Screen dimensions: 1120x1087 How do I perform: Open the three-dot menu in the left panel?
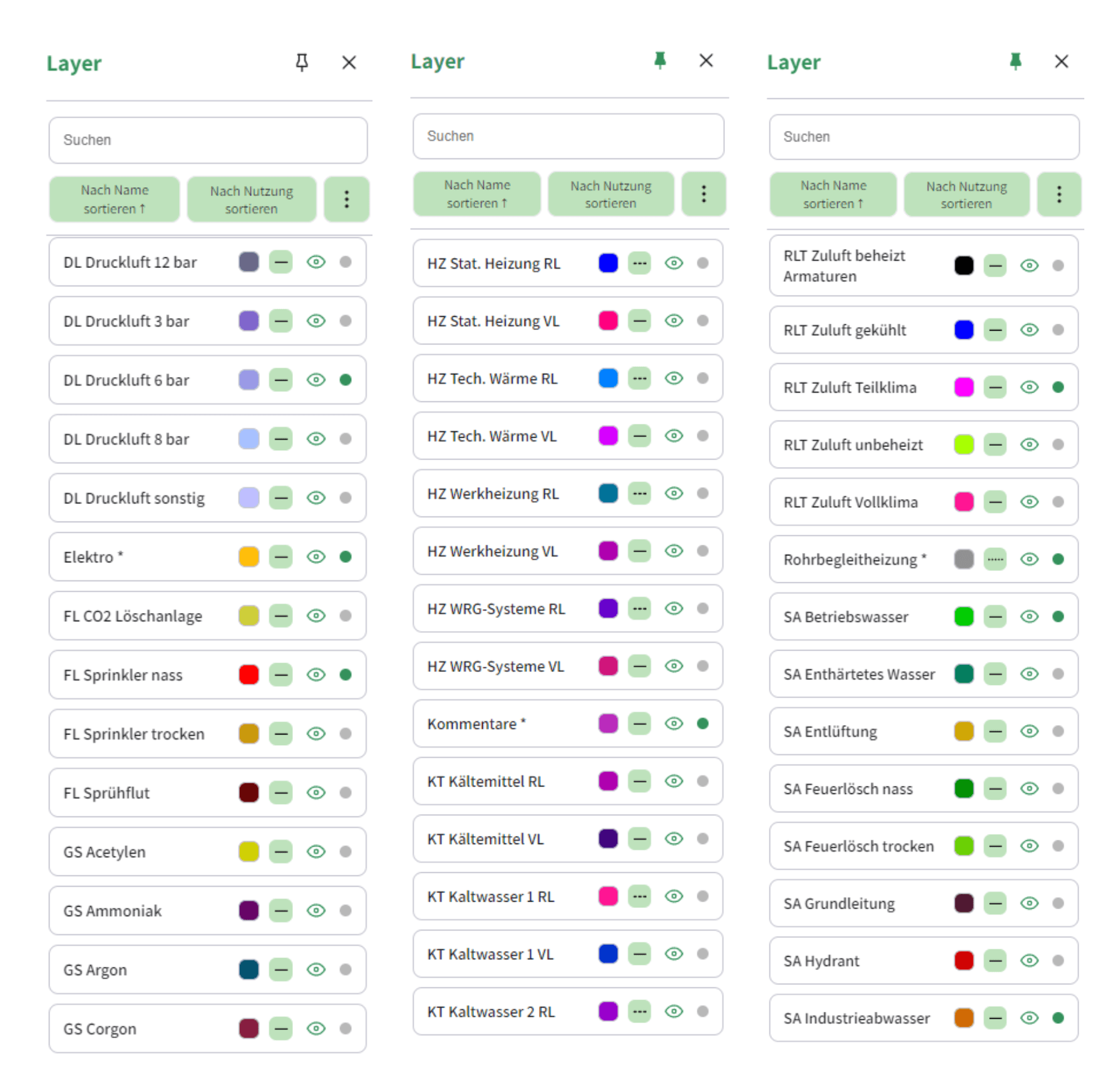pos(347,199)
